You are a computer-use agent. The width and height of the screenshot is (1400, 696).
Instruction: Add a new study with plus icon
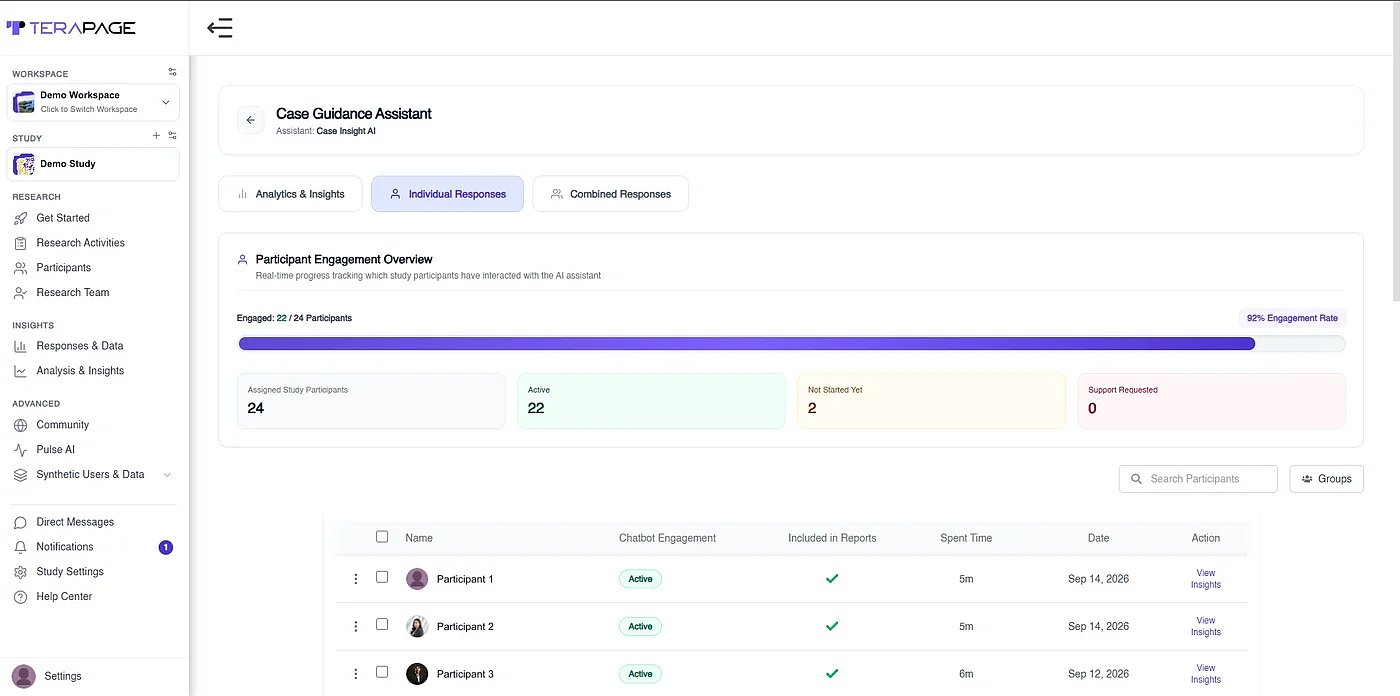click(156, 135)
